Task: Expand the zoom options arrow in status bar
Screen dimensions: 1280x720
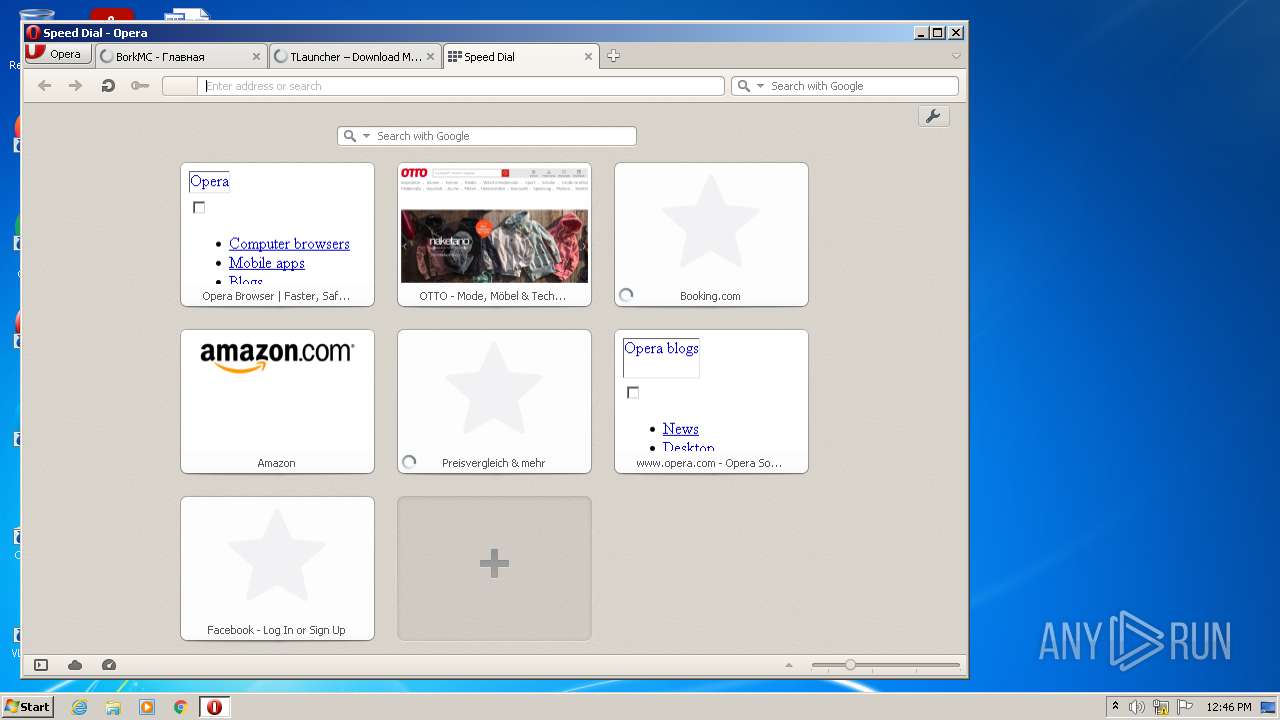Action: 789,665
